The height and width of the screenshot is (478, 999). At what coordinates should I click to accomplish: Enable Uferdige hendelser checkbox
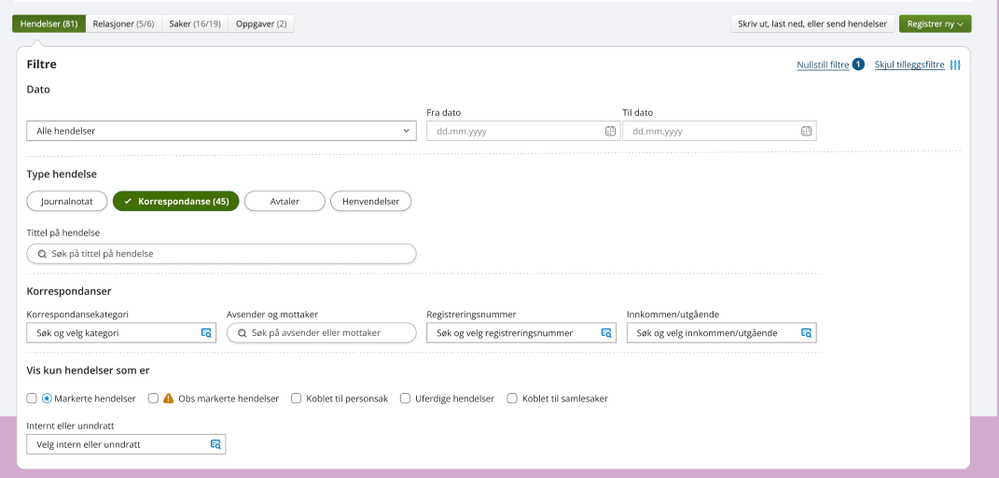[405, 398]
